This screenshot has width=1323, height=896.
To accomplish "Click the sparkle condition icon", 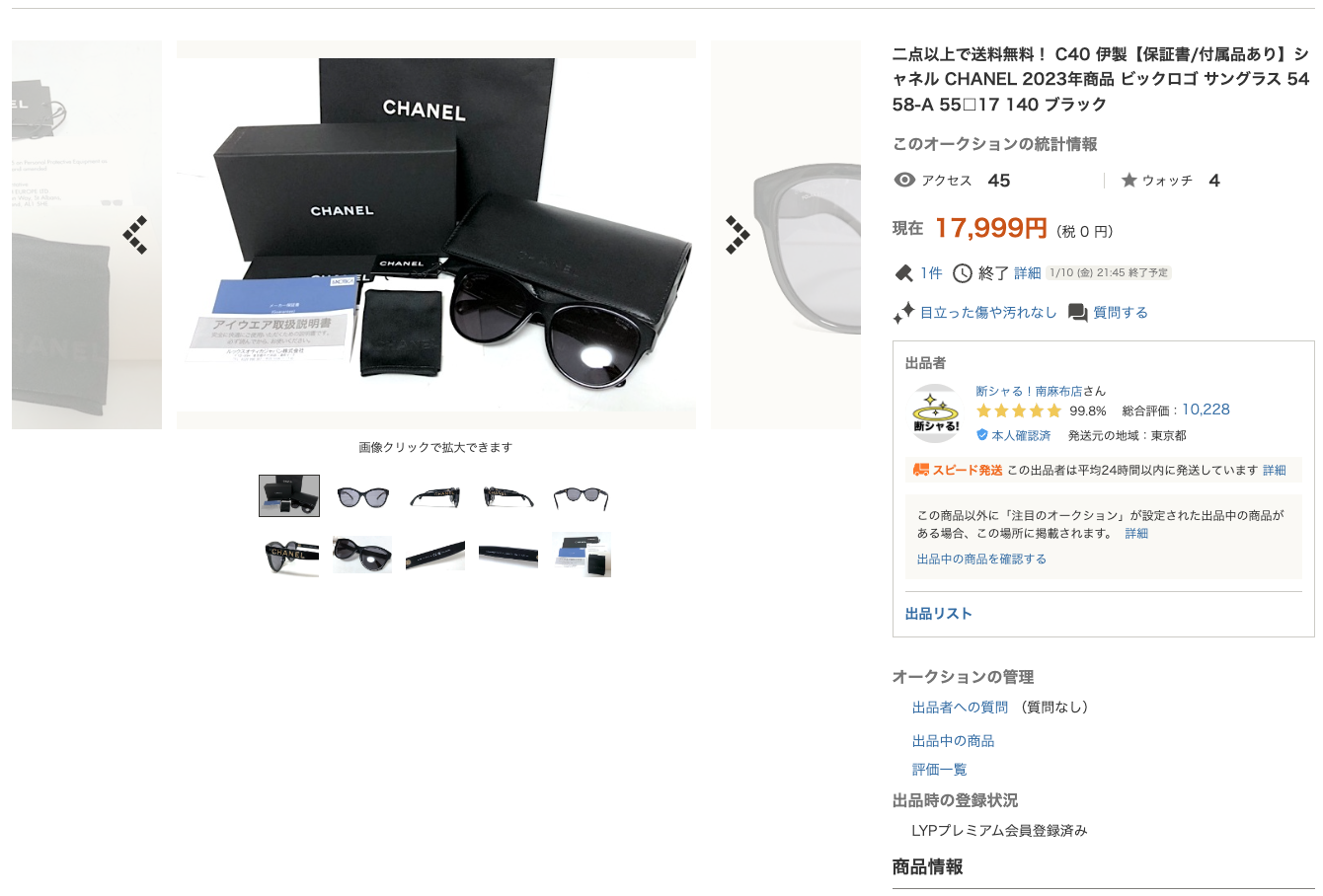I will point(903,313).
